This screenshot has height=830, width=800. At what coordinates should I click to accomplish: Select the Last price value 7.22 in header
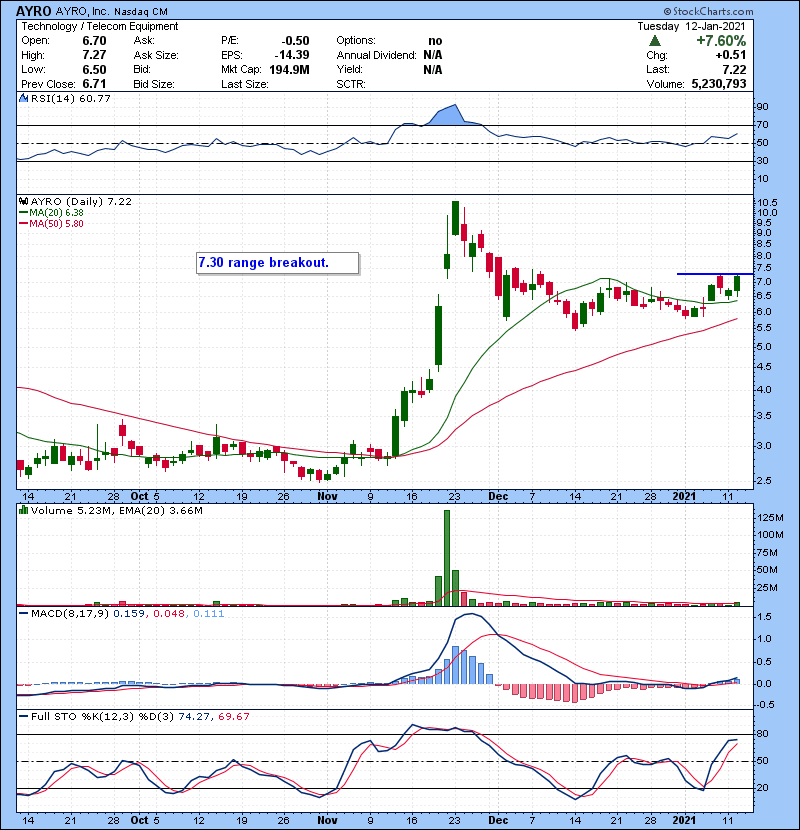coord(734,69)
